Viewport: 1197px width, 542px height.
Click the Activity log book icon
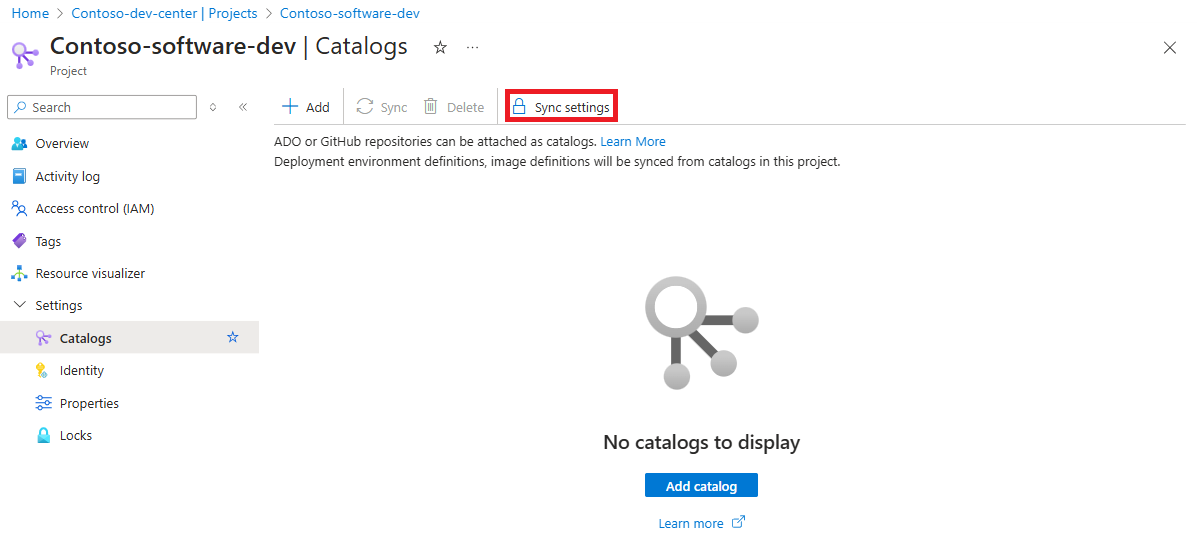[20, 176]
